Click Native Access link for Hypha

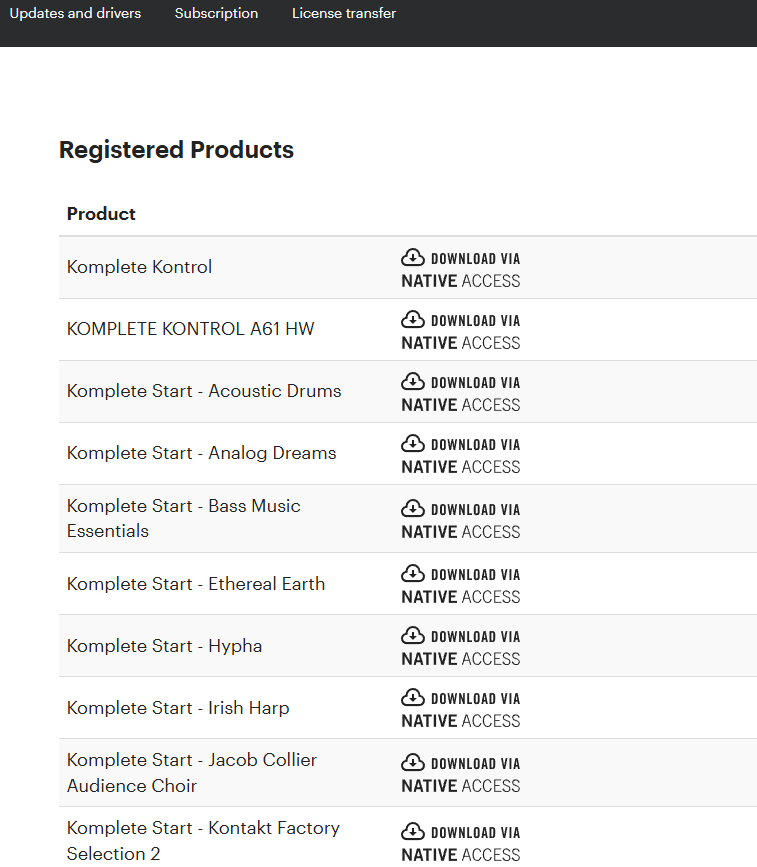click(x=461, y=659)
